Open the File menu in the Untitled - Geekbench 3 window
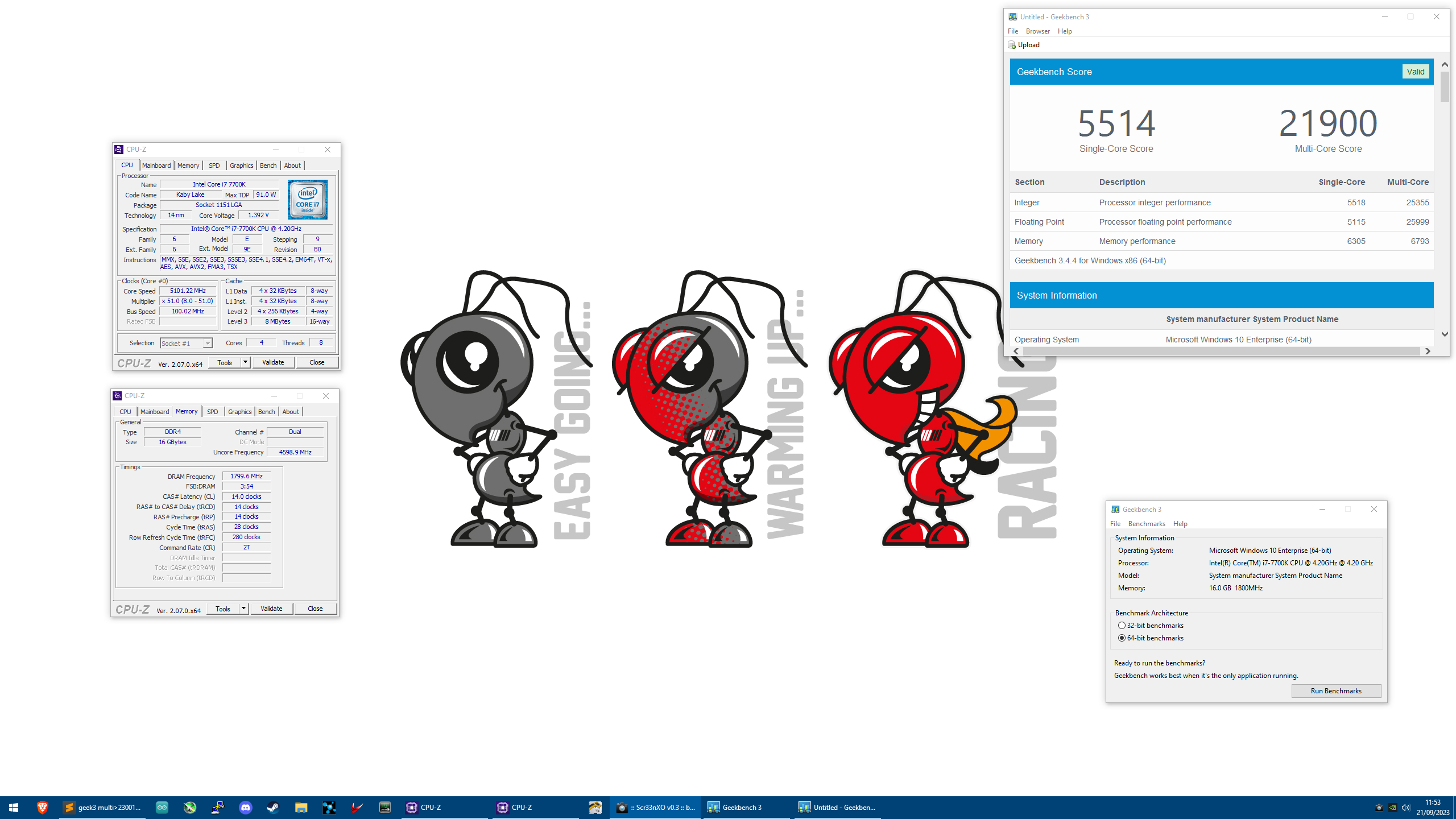 pyautogui.click(x=1013, y=31)
